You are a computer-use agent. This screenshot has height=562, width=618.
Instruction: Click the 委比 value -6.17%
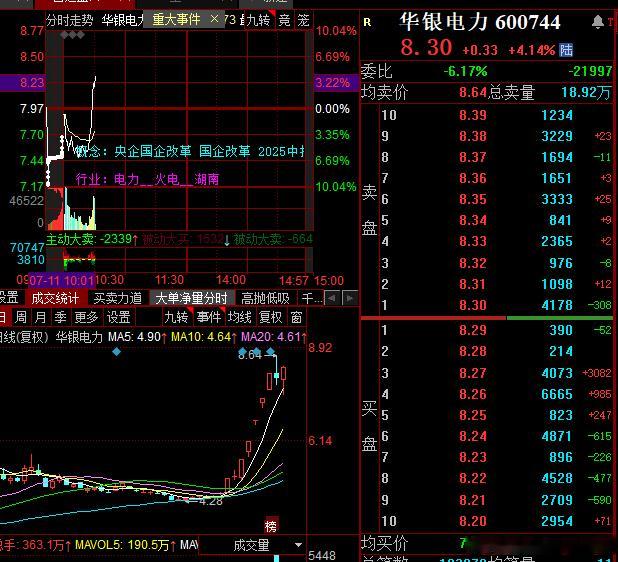point(465,71)
